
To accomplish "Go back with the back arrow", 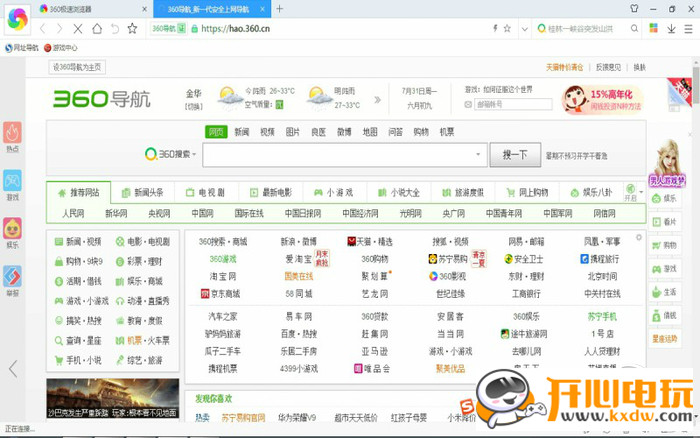I will [x=43, y=29].
